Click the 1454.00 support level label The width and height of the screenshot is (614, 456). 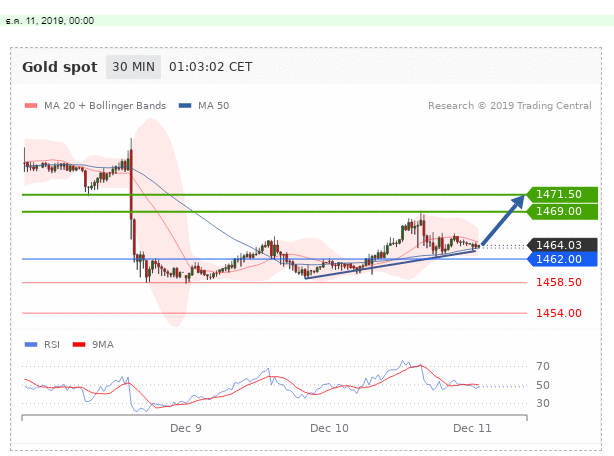tap(558, 313)
